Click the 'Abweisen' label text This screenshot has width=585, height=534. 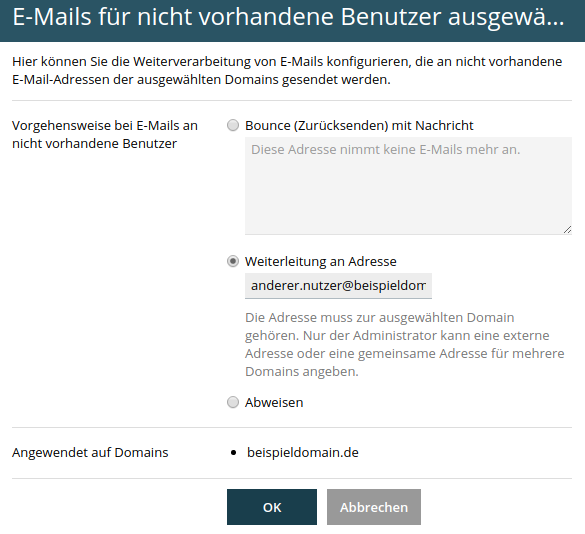pyautogui.click(x=274, y=403)
